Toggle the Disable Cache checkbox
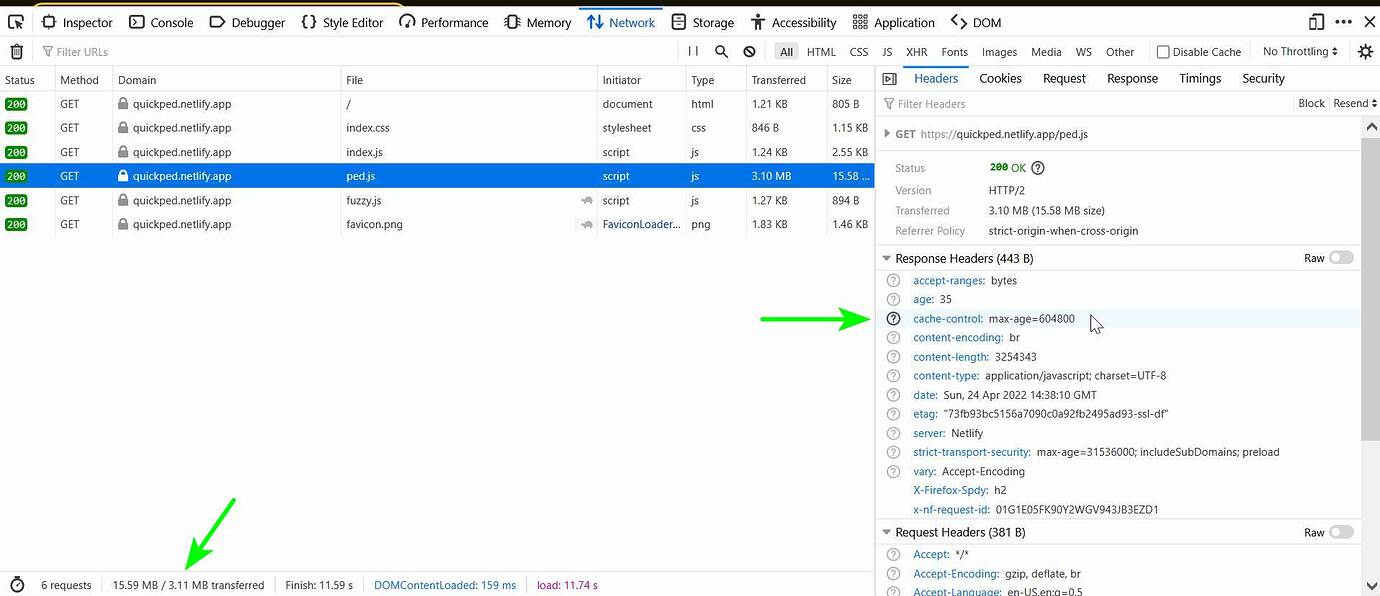 1163,52
